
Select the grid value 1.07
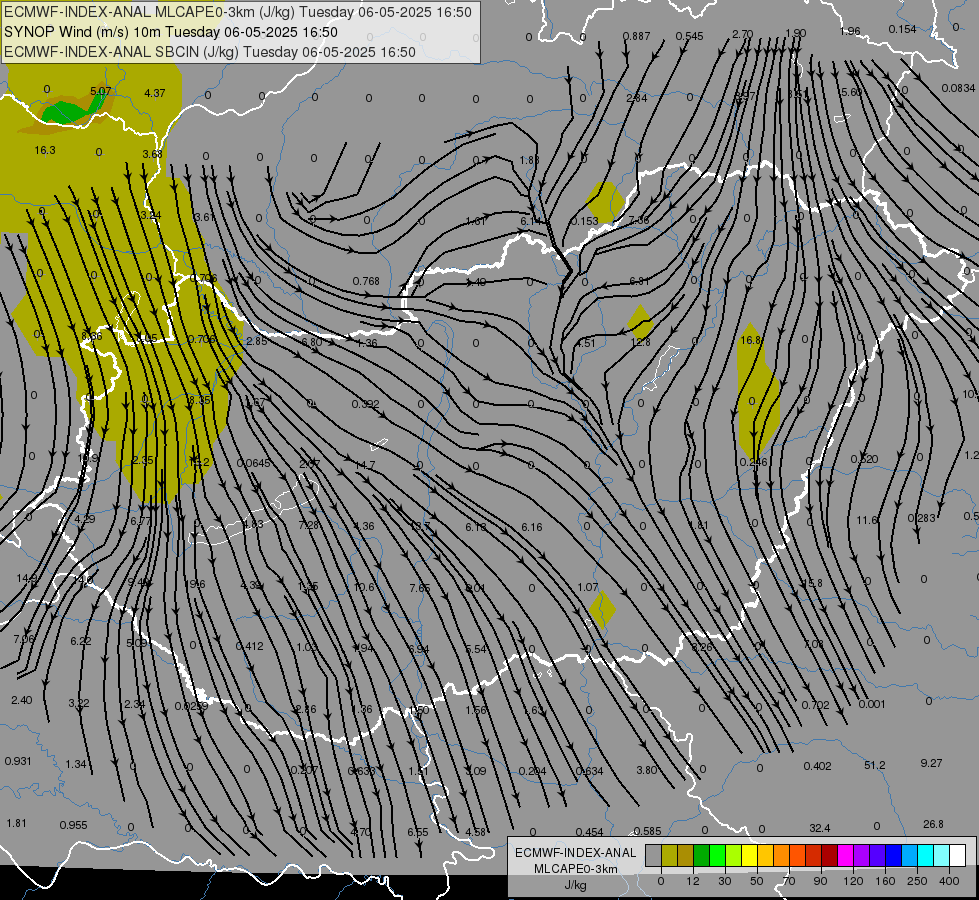[x=588, y=588]
